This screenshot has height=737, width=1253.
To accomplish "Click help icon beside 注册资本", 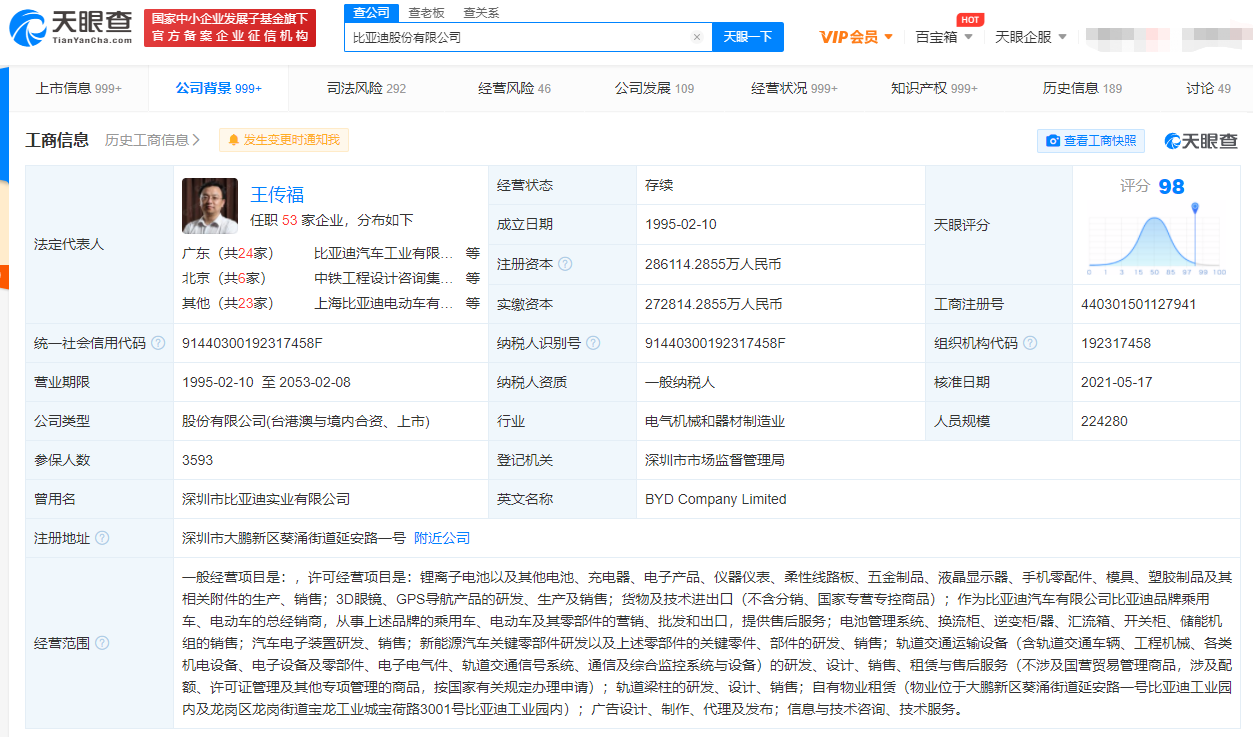I will pyautogui.click(x=565, y=264).
